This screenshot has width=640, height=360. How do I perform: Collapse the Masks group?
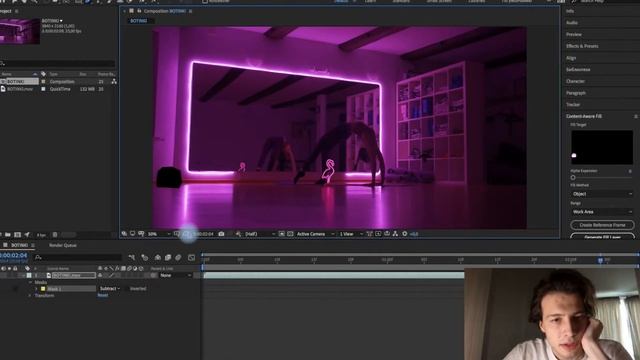click(x=30, y=282)
